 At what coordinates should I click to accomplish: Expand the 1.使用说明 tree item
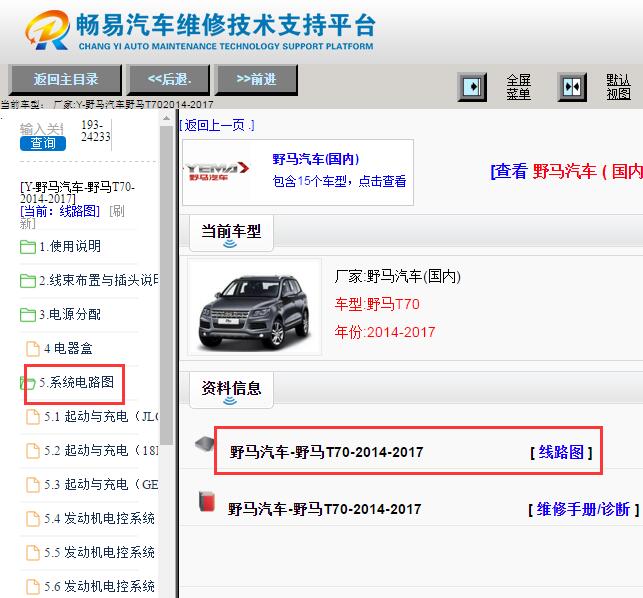click(70, 247)
